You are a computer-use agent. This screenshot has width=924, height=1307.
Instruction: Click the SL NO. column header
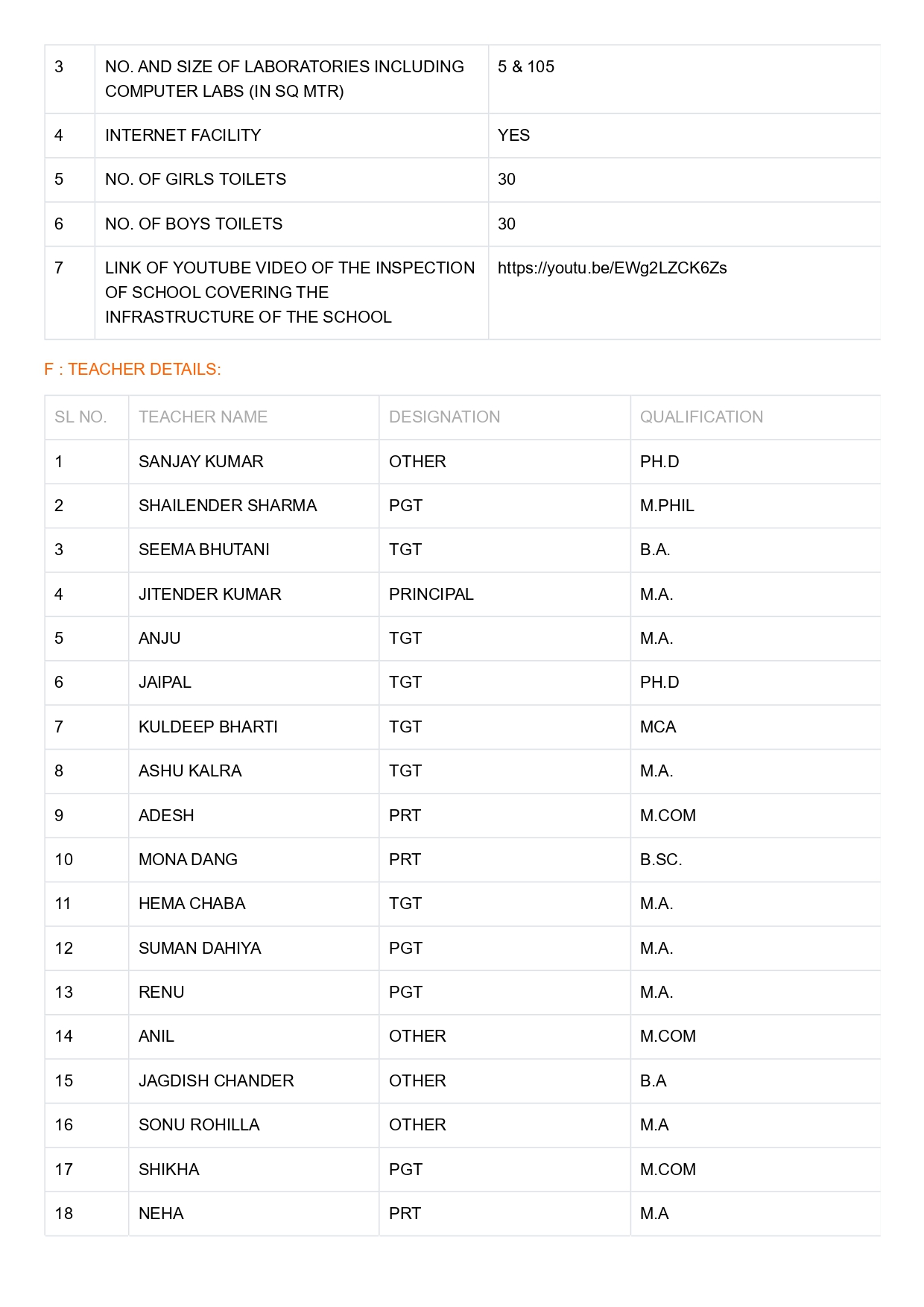point(80,417)
